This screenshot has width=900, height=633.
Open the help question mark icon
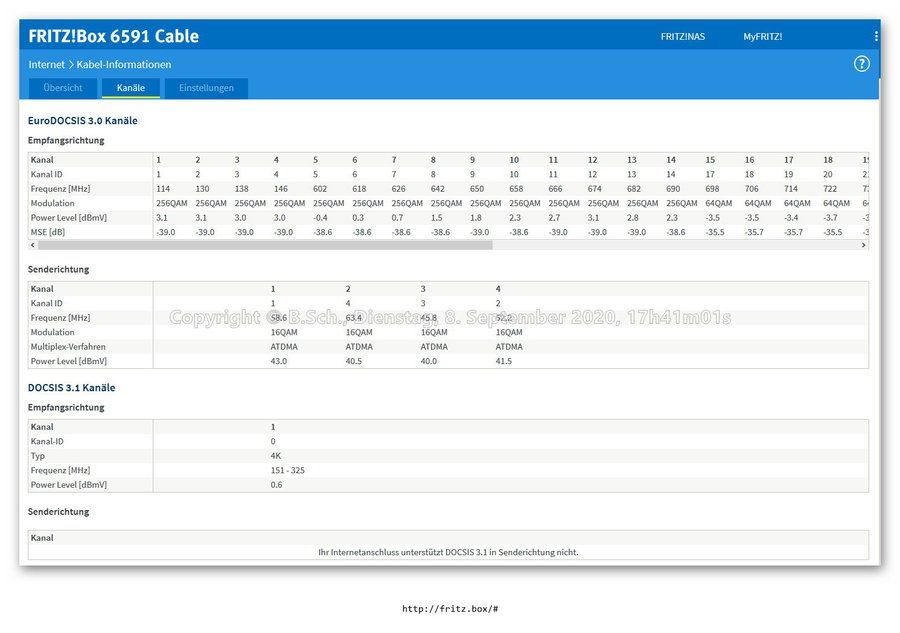tap(862, 64)
